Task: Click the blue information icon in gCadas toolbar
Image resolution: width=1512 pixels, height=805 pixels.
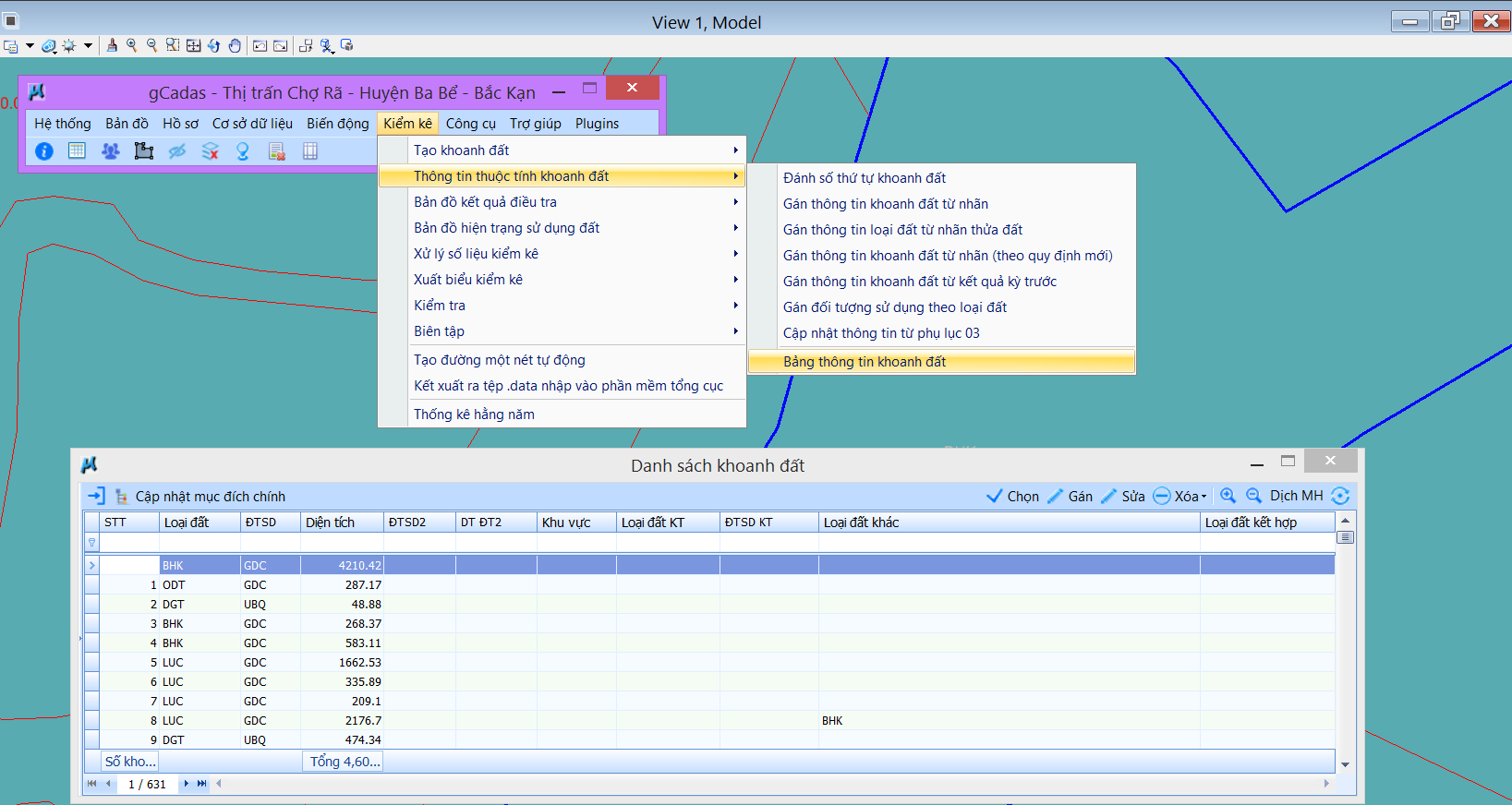Action: (44, 151)
